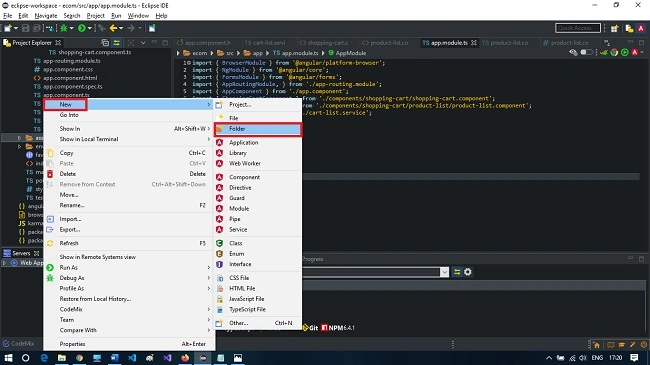Click the green C icon beside Class
The width and height of the screenshot is (650, 365).
pos(220,243)
